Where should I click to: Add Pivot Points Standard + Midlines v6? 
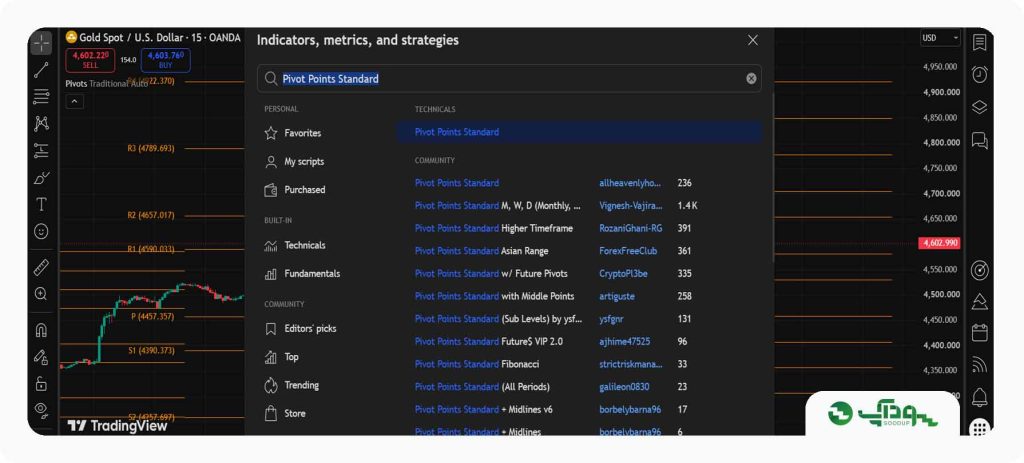[579, 409]
